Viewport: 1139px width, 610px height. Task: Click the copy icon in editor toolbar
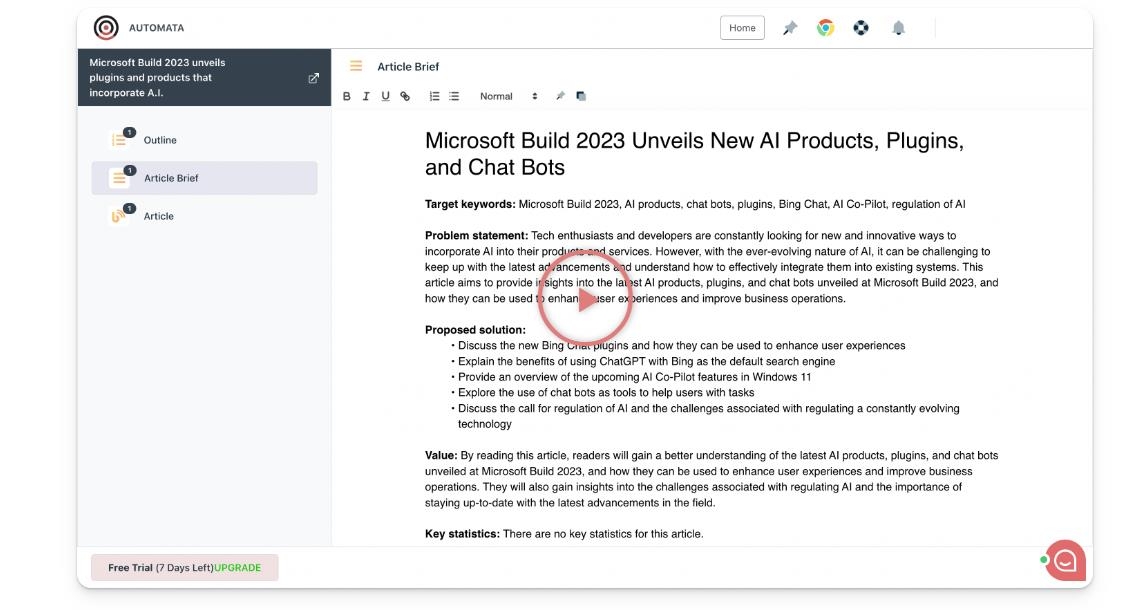[x=580, y=96]
